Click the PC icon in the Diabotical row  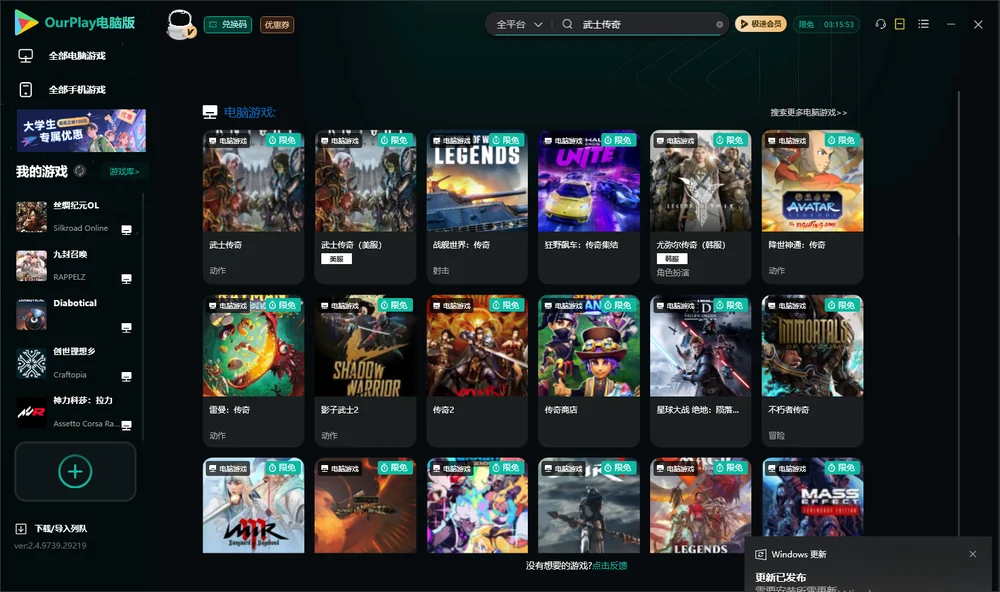pyautogui.click(x=126, y=328)
